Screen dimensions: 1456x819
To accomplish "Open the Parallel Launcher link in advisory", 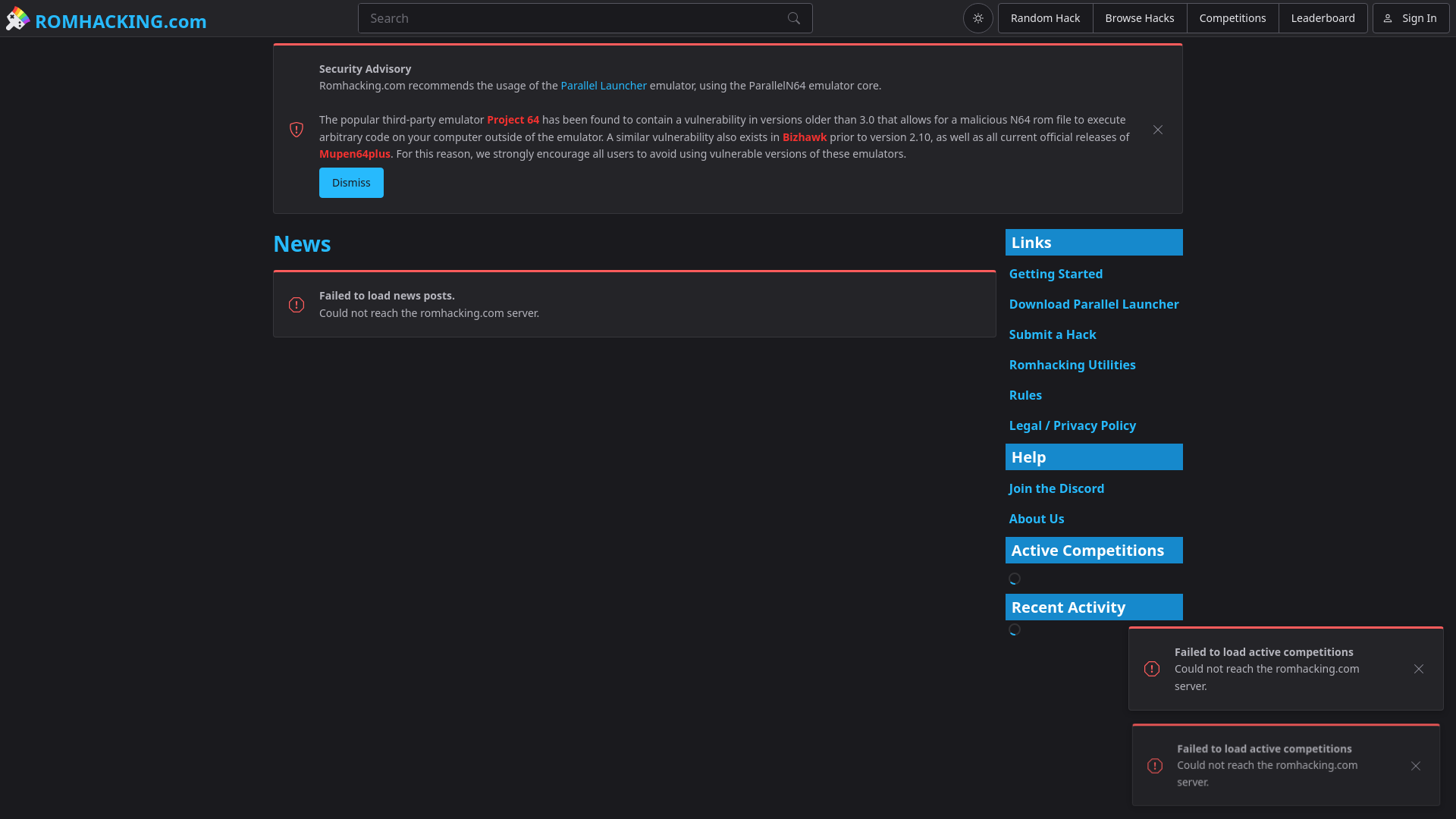I will 604,86.
